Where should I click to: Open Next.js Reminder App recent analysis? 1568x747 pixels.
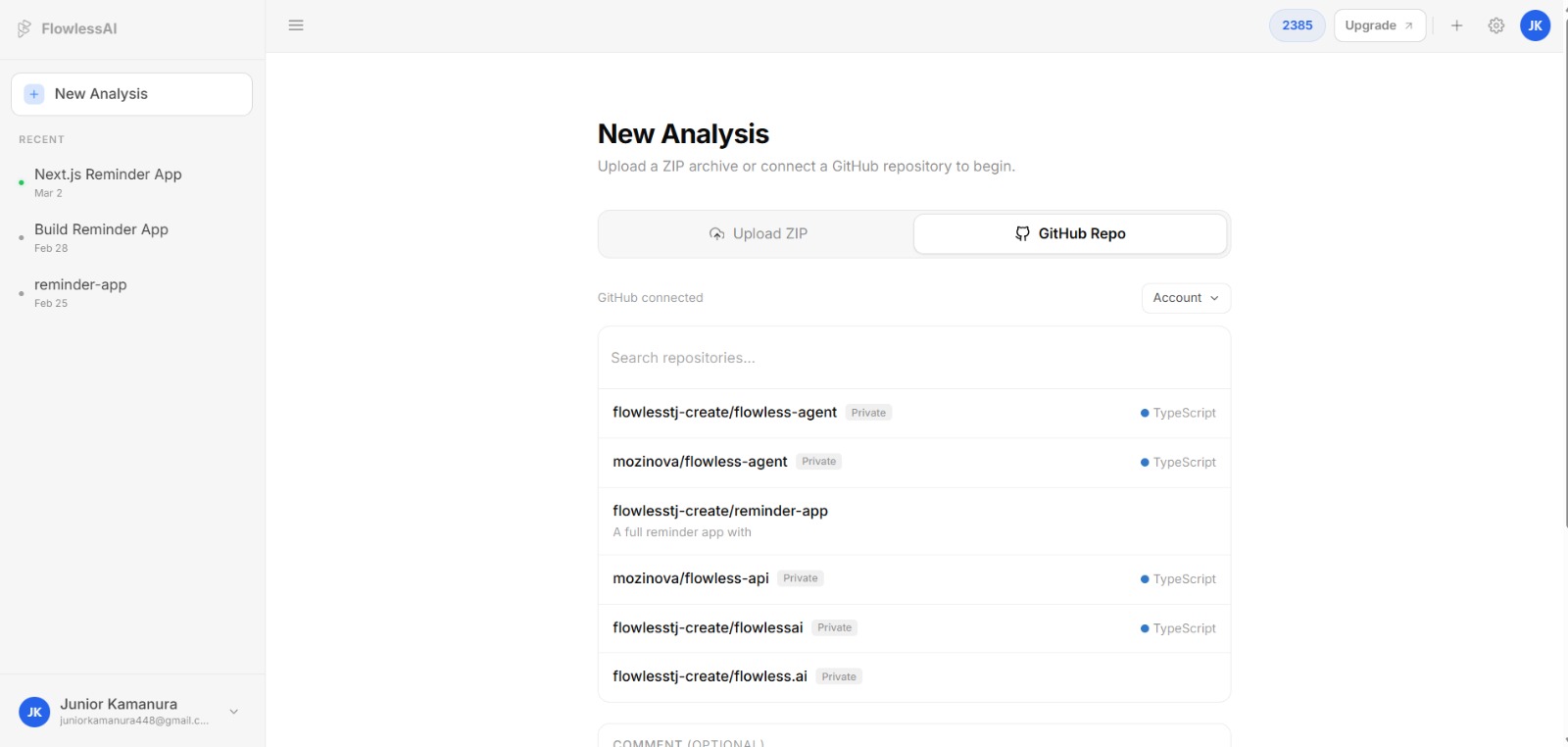point(131,182)
